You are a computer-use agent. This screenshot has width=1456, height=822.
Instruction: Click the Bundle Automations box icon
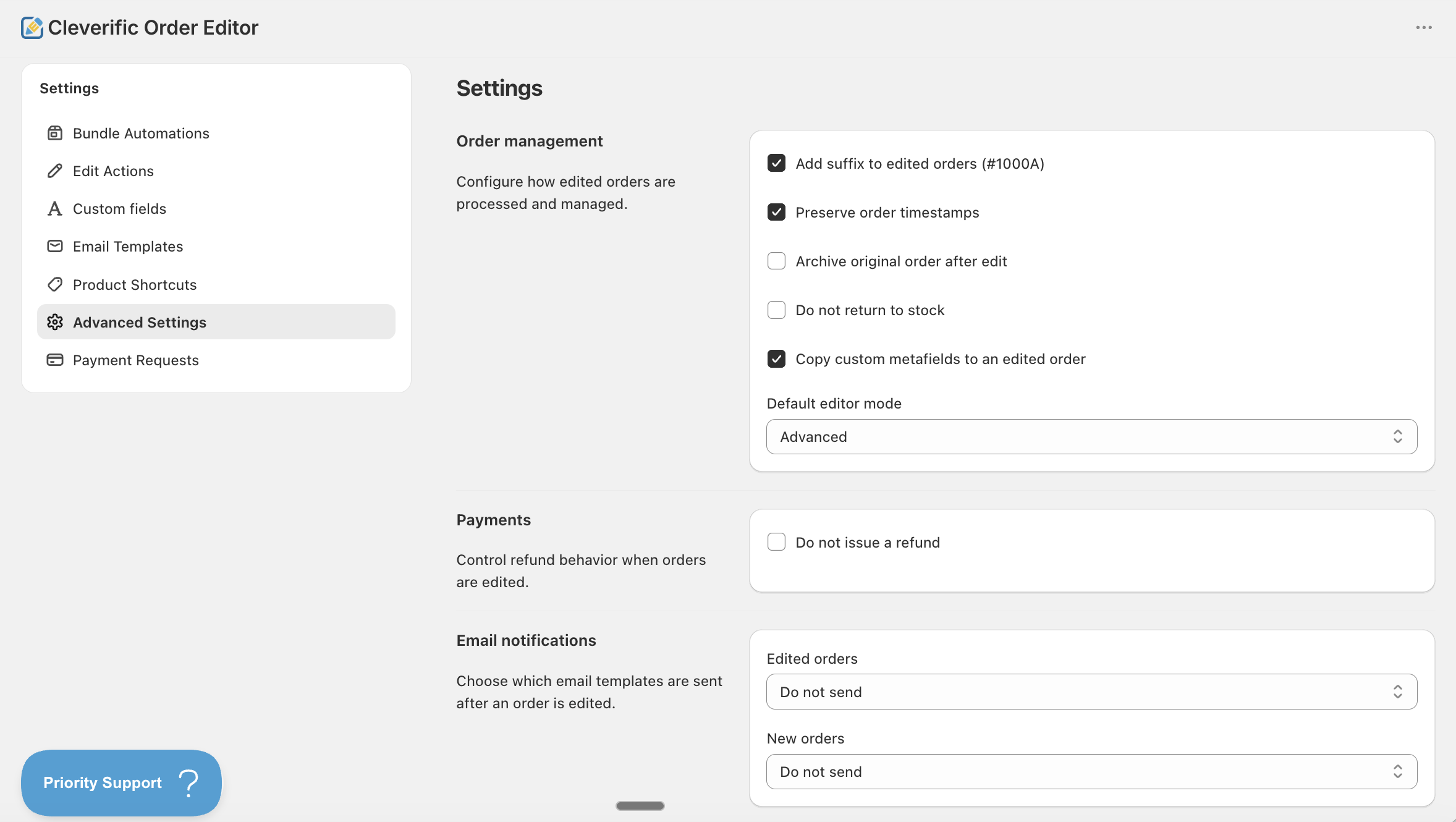[x=55, y=133]
